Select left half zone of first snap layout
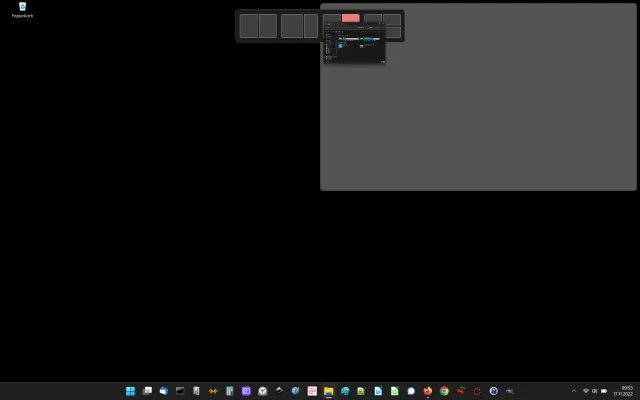 [249, 26]
